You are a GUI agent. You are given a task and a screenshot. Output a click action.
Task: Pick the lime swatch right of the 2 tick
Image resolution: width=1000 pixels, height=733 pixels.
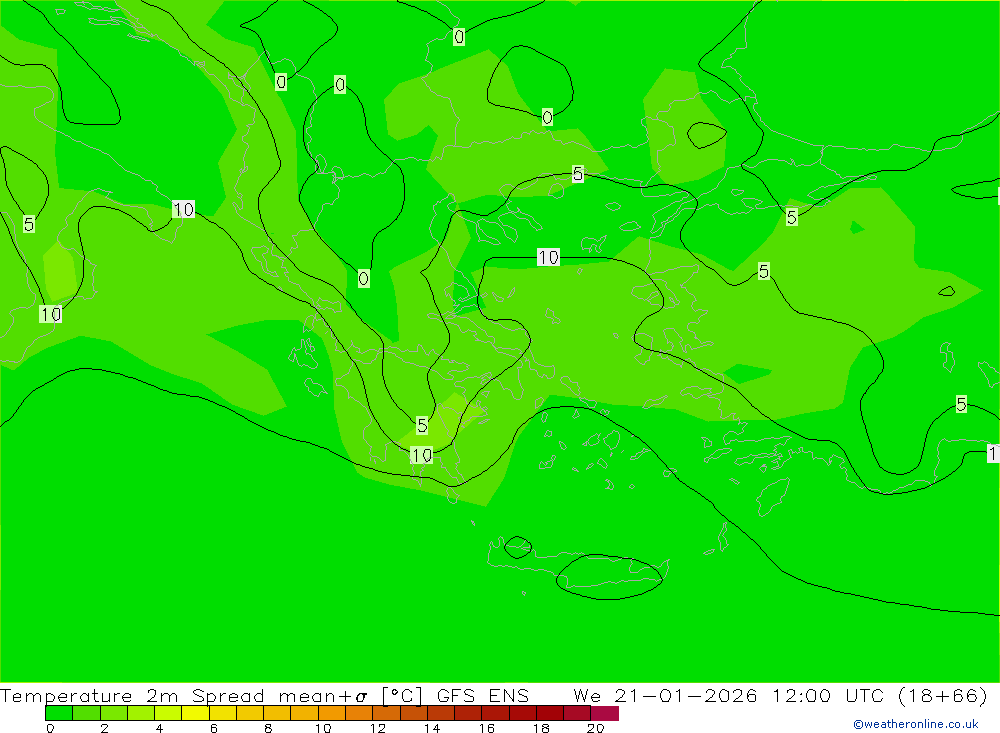coord(114,713)
